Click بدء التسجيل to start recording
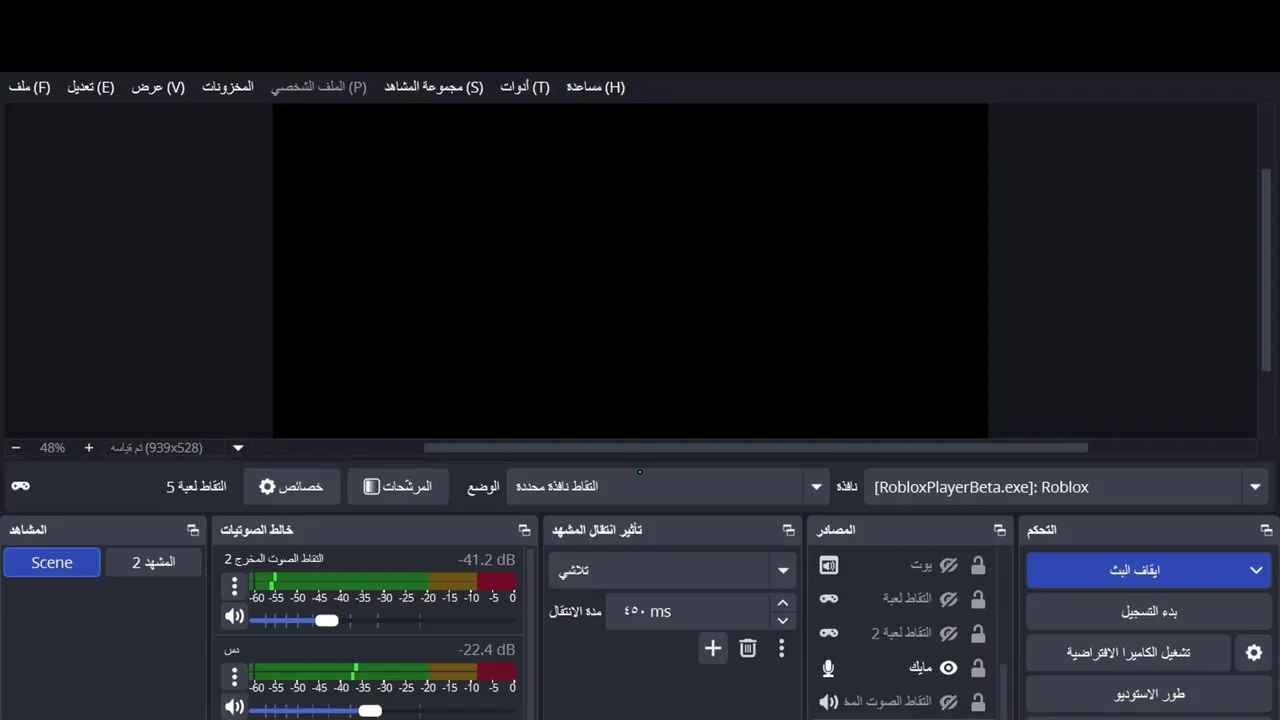 point(1149,611)
